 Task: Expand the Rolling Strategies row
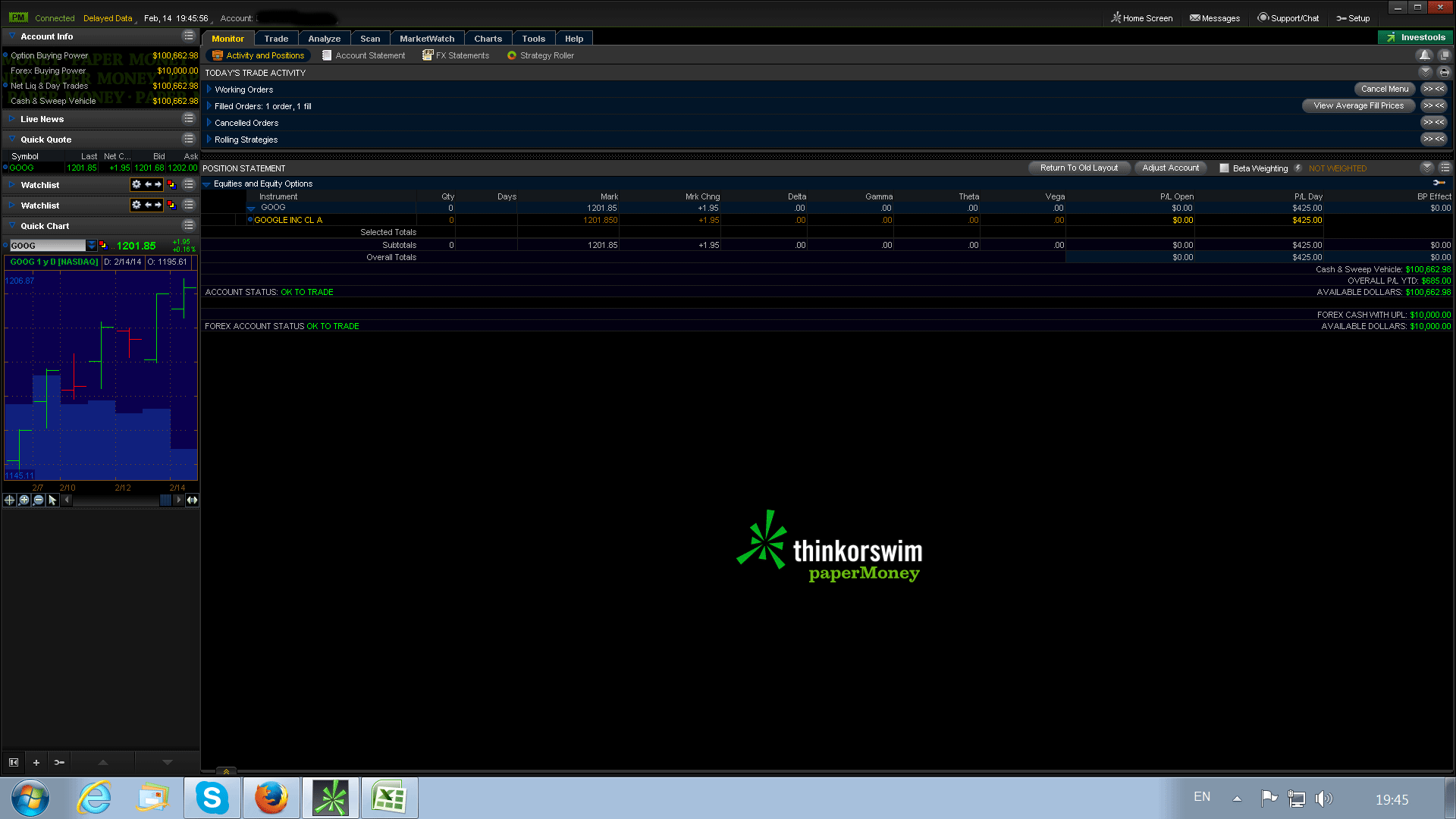(x=209, y=140)
